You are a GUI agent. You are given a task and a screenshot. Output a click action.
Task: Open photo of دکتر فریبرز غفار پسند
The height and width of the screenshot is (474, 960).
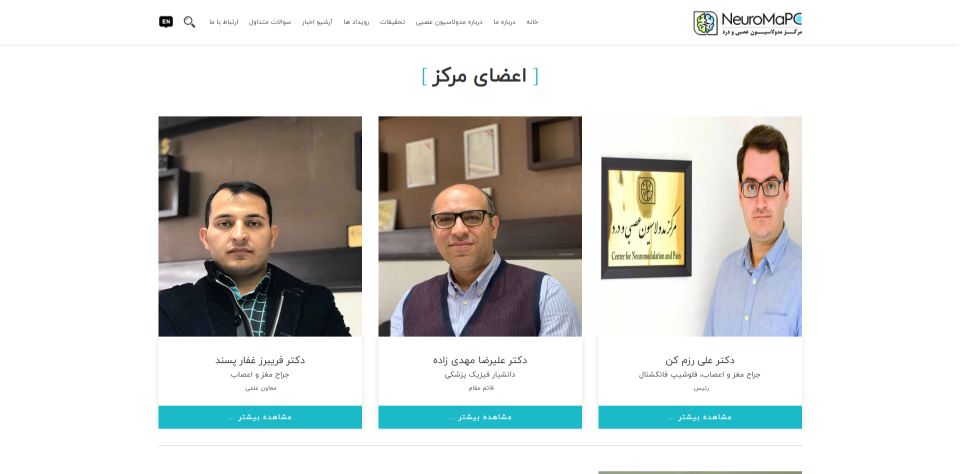(260, 227)
